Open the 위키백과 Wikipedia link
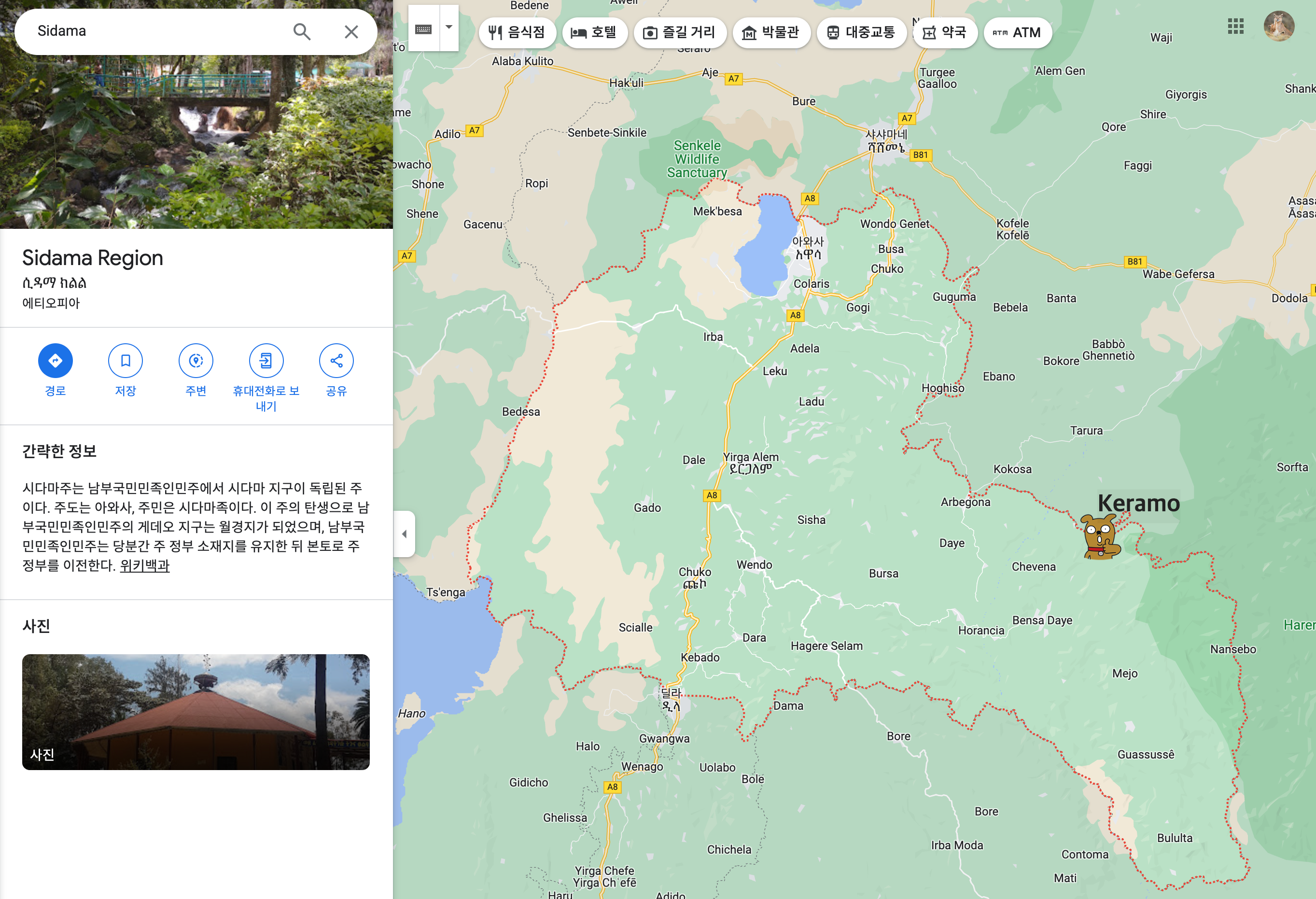 [144, 565]
